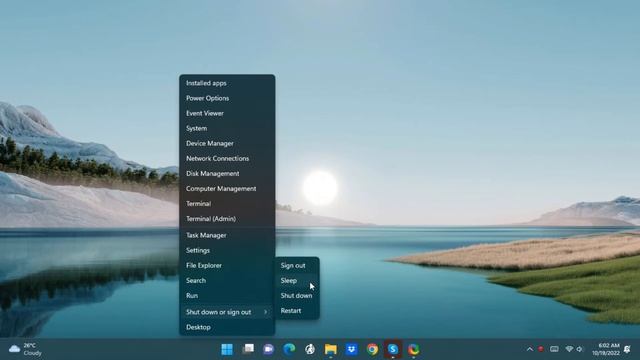Select Power Options
640x360 pixels.
(227, 98)
